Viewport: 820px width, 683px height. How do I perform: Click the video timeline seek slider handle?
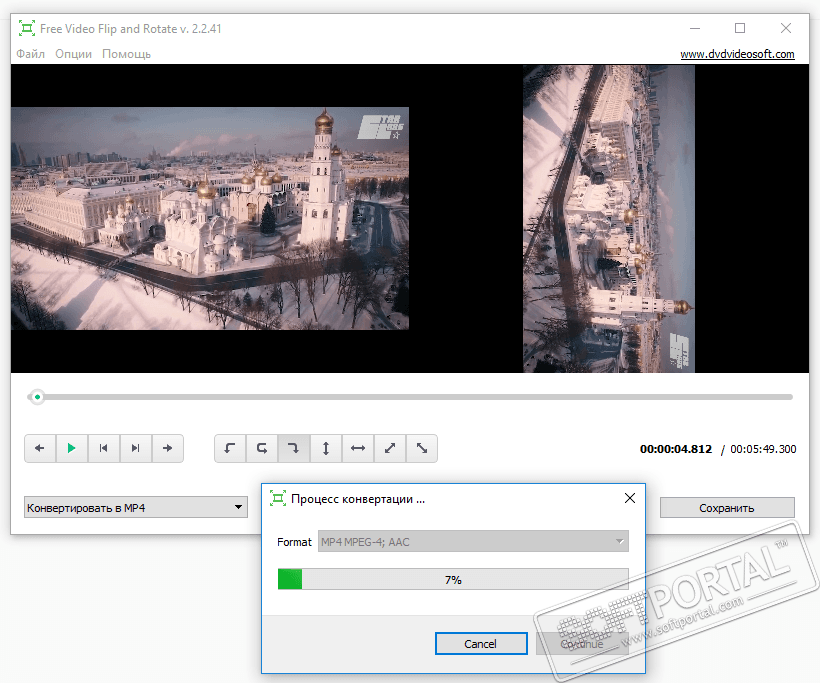(37, 397)
